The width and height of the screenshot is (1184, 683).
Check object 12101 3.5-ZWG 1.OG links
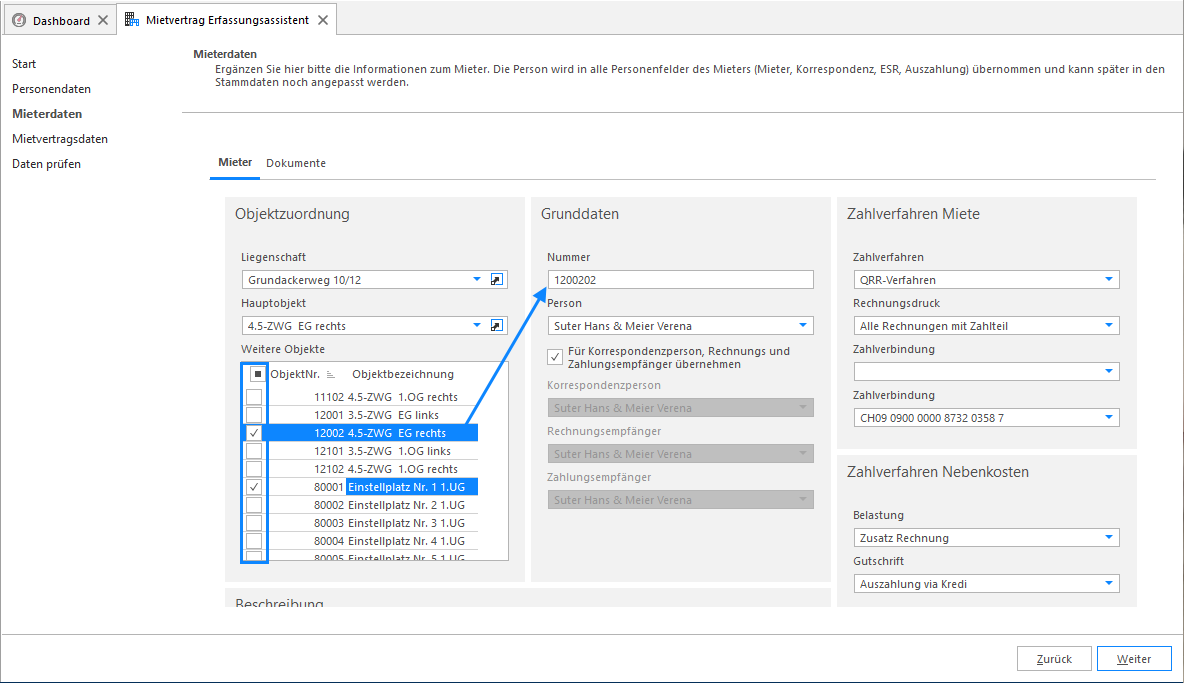click(x=254, y=451)
